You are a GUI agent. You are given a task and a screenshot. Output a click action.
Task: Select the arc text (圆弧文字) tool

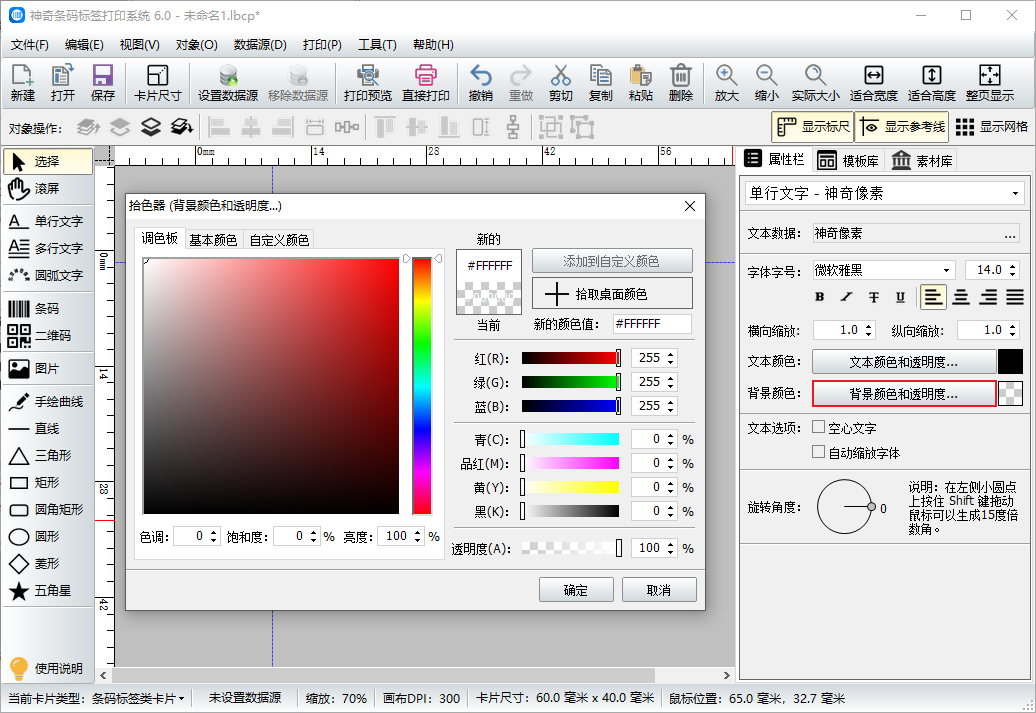47,275
